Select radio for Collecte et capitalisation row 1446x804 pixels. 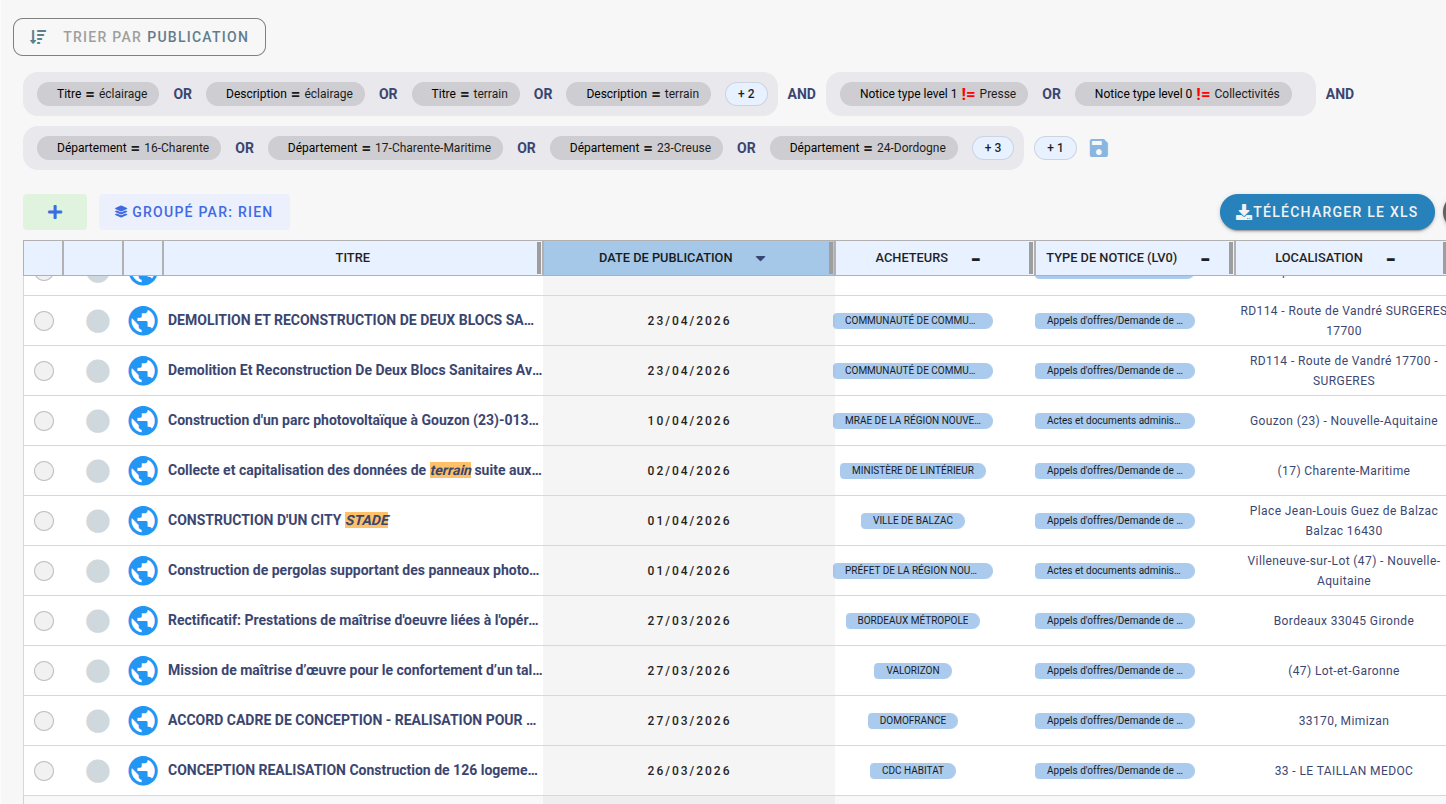point(44,470)
